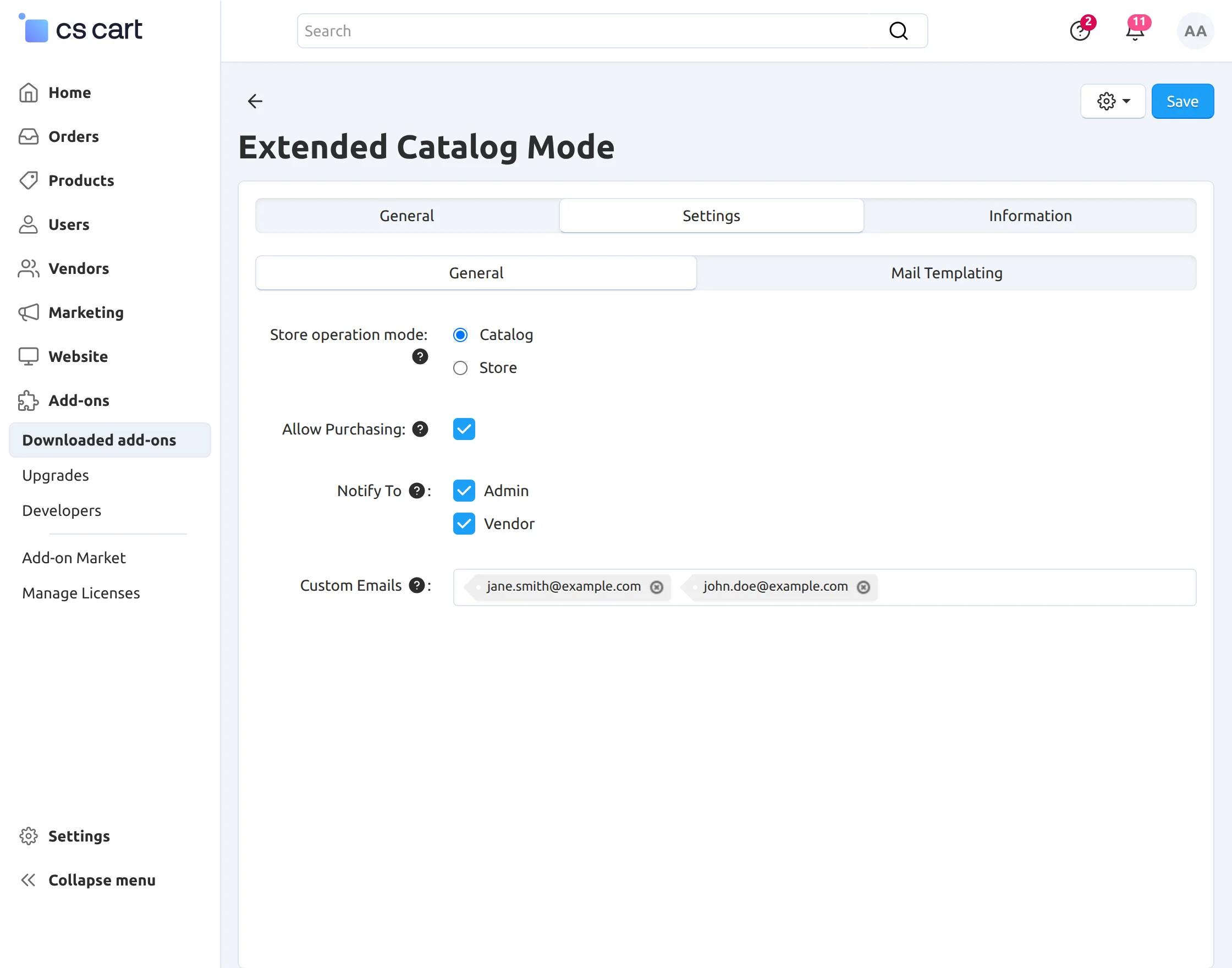Switch to the top-level General tab
This screenshot has height=968, width=1232.
click(x=407, y=216)
